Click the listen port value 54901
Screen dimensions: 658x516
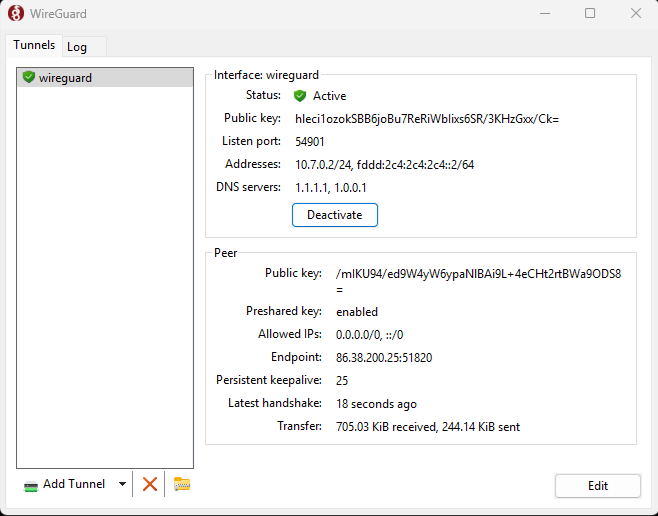coord(310,142)
